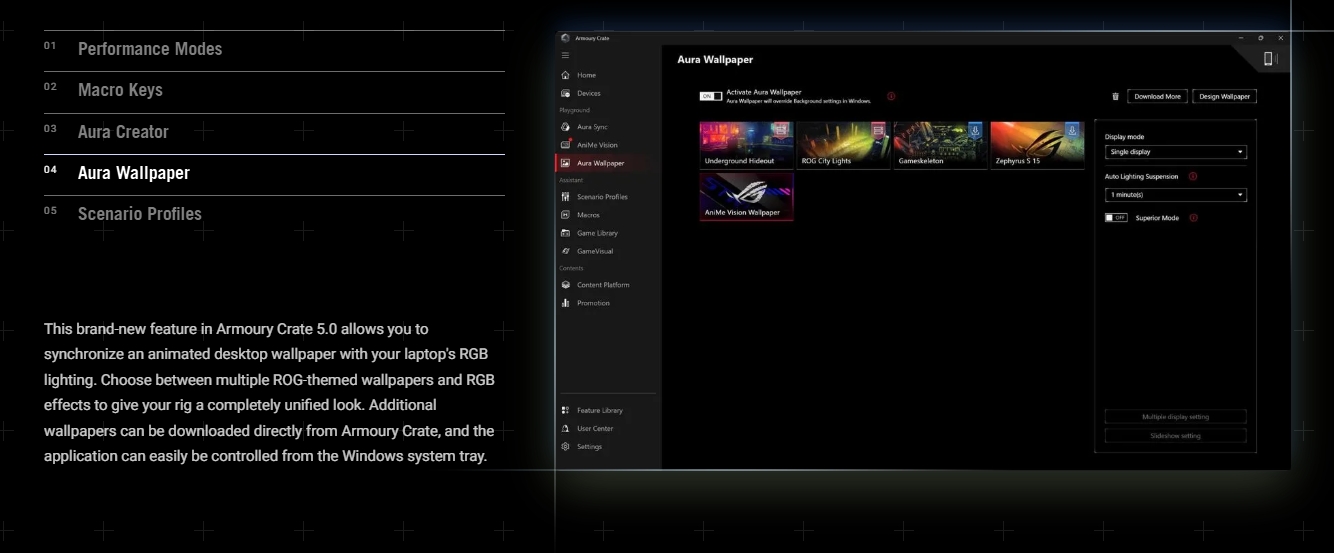1334x553 pixels.
Task: Click the Game Library sidebar icon
Action: coord(566,233)
